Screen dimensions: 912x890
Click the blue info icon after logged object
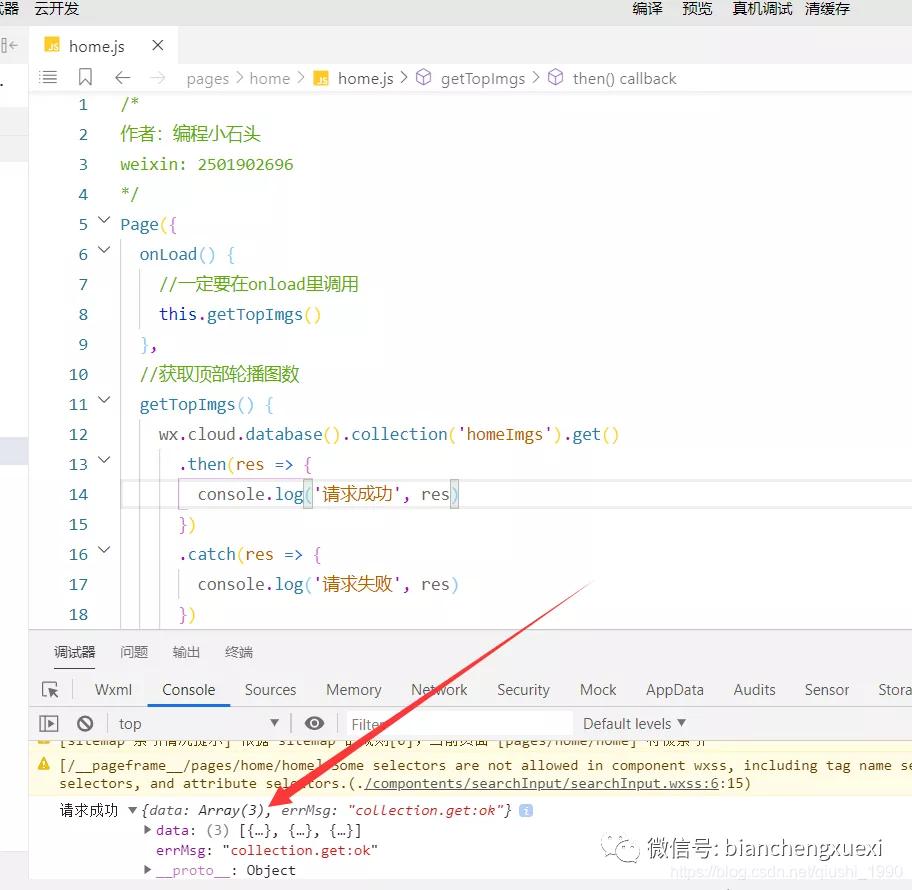[x=526, y=810]
